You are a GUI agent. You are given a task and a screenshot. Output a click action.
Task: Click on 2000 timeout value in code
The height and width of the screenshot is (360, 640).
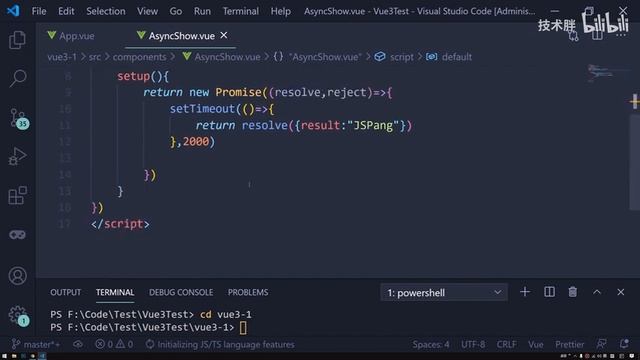coord(196,142)
